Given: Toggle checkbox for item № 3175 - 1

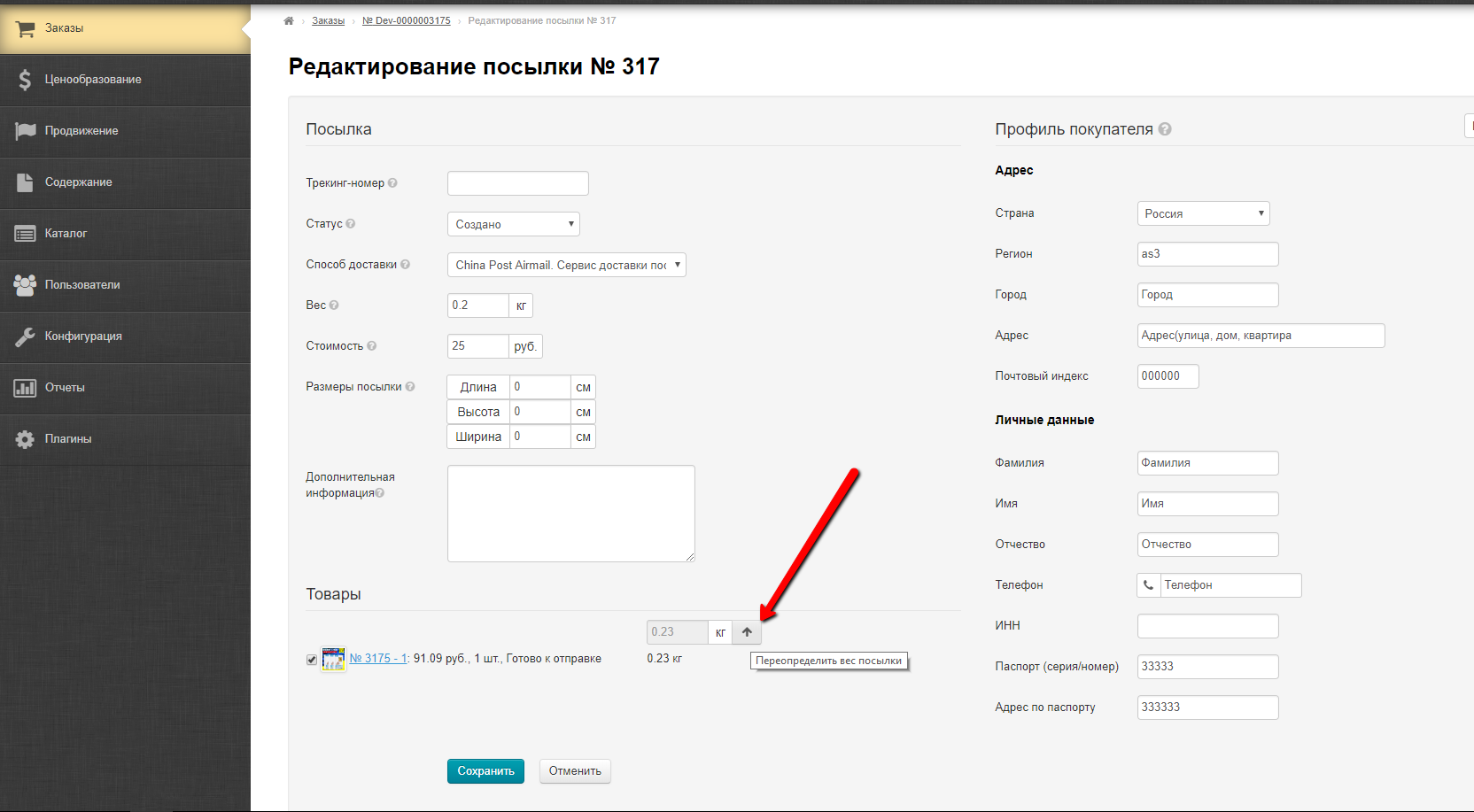Looking at the screenshot, I should (312, 660).
